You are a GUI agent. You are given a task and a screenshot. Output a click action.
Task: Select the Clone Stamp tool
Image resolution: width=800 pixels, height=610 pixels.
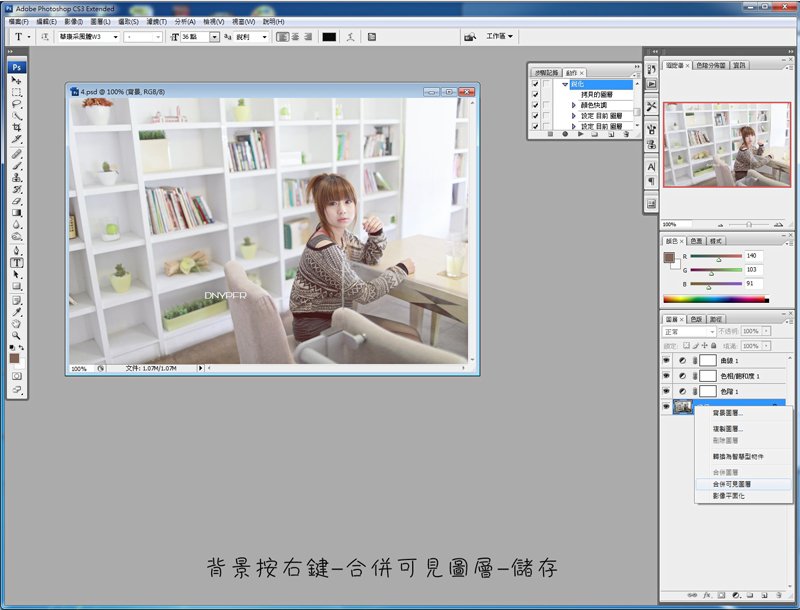pyautogui.click(x=16, y=177)
